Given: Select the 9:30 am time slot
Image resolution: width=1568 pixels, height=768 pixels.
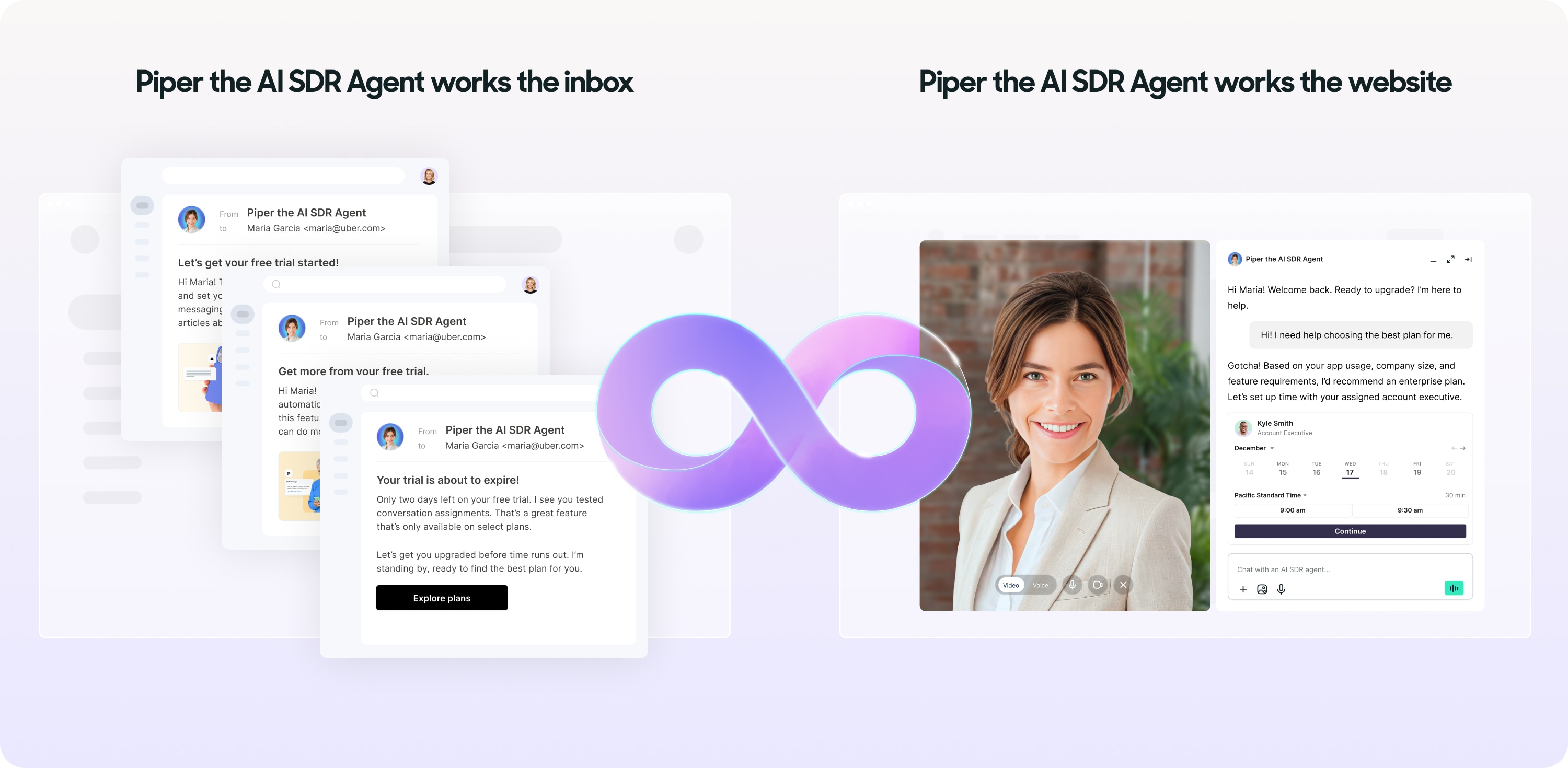Looking at the screenshot, I should tap(1410, 510).
